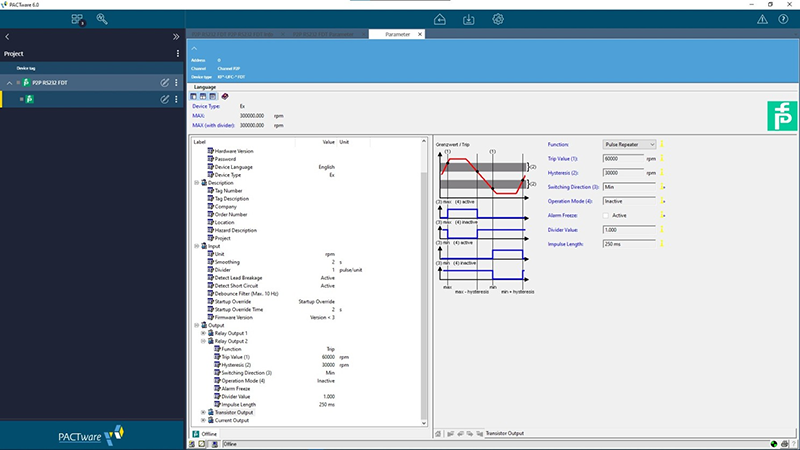Image resolution: width=800 pixels, height=450 pixels.
Task: Expand the Relay Output 1 node
Action: [203, 333]
